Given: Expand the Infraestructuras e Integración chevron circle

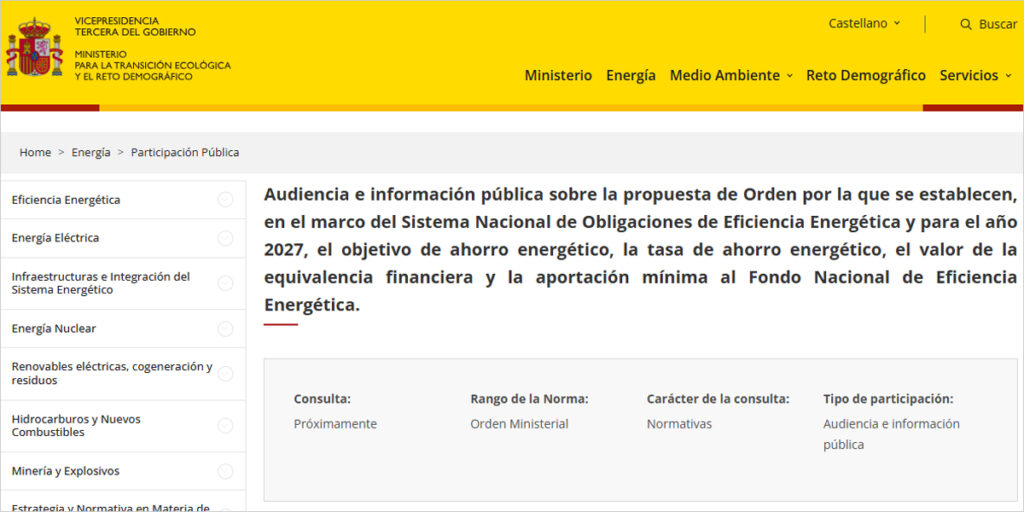Looking at the screenshot, I should click(x=225, y=283).
